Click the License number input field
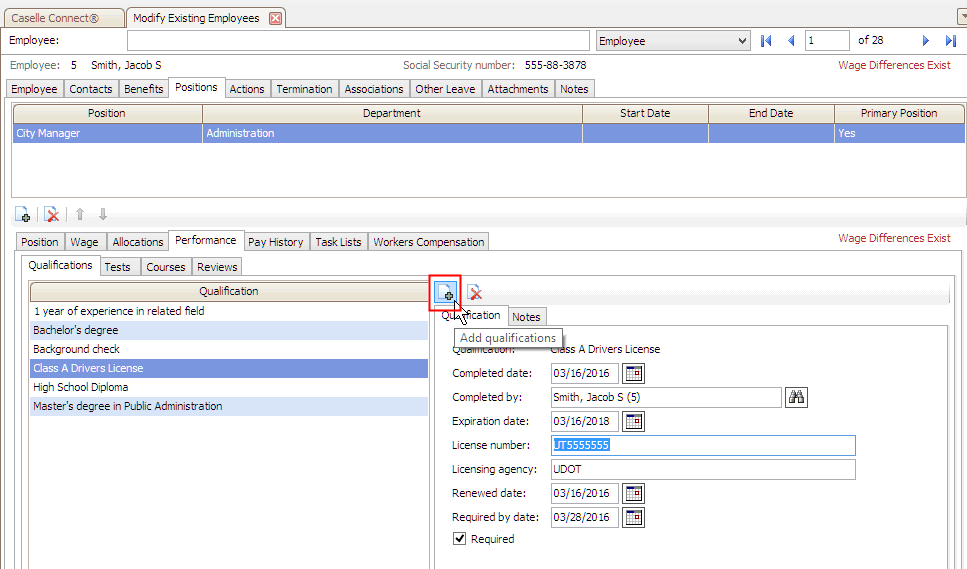The width and height of the screenshot is (967, 569). [703, 445]
